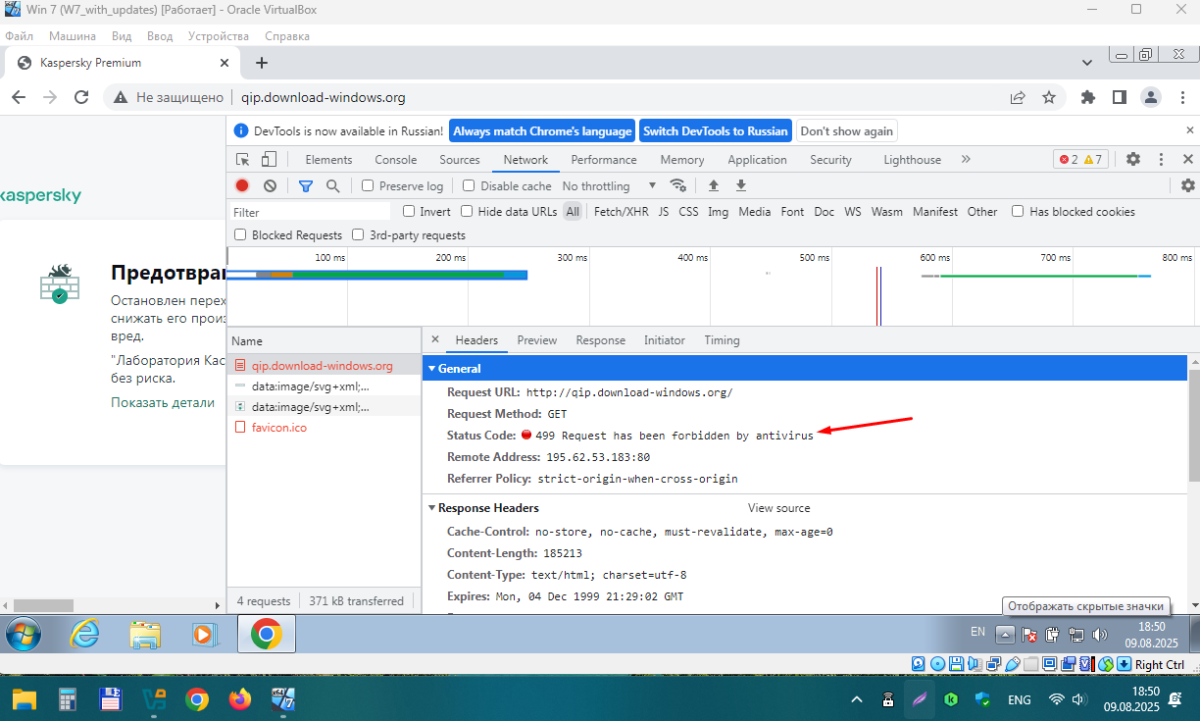Click View source in Response Headers
The image size is (1200, 721).
pos(779,508)
